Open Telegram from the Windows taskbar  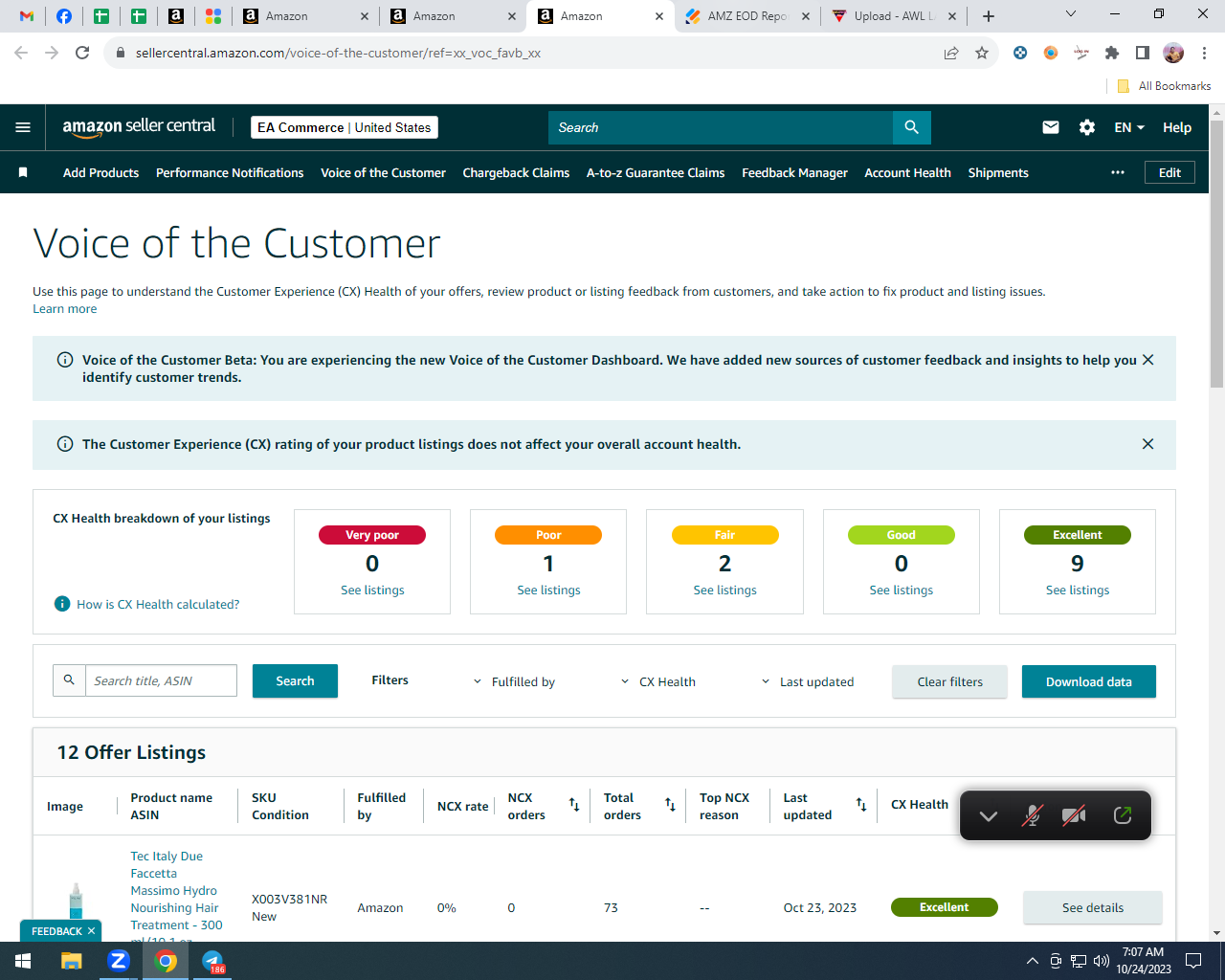point(212,961)
